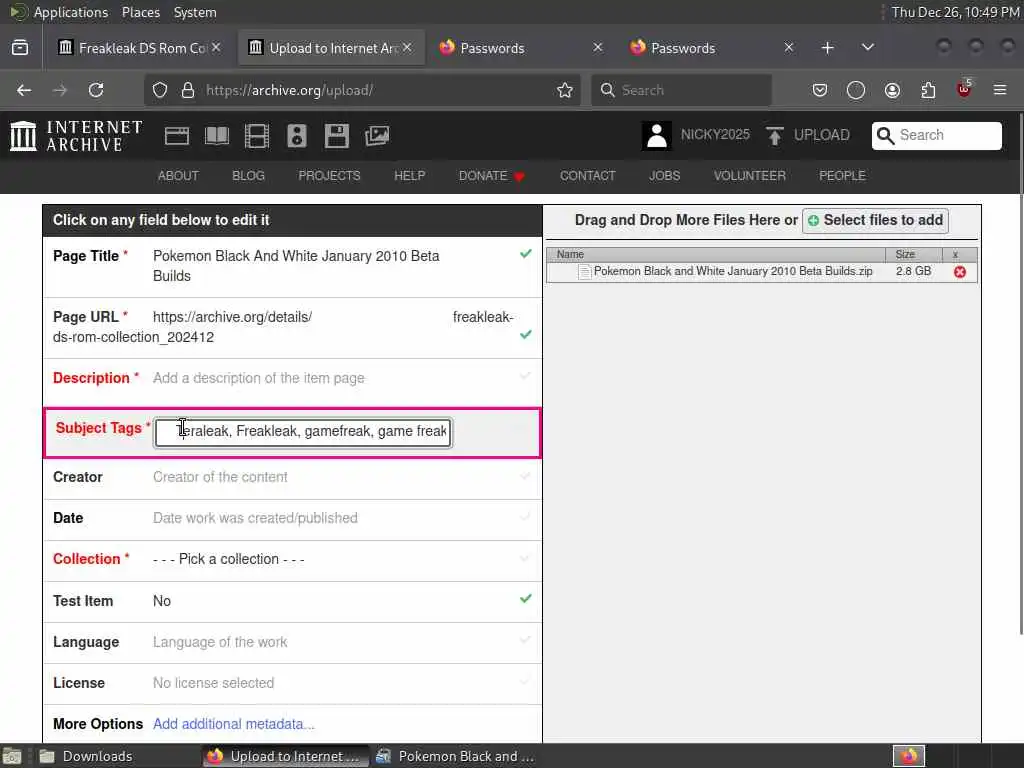Open the Internet Archive software floppy icon
1024x768 pixels.
(337, 136)
